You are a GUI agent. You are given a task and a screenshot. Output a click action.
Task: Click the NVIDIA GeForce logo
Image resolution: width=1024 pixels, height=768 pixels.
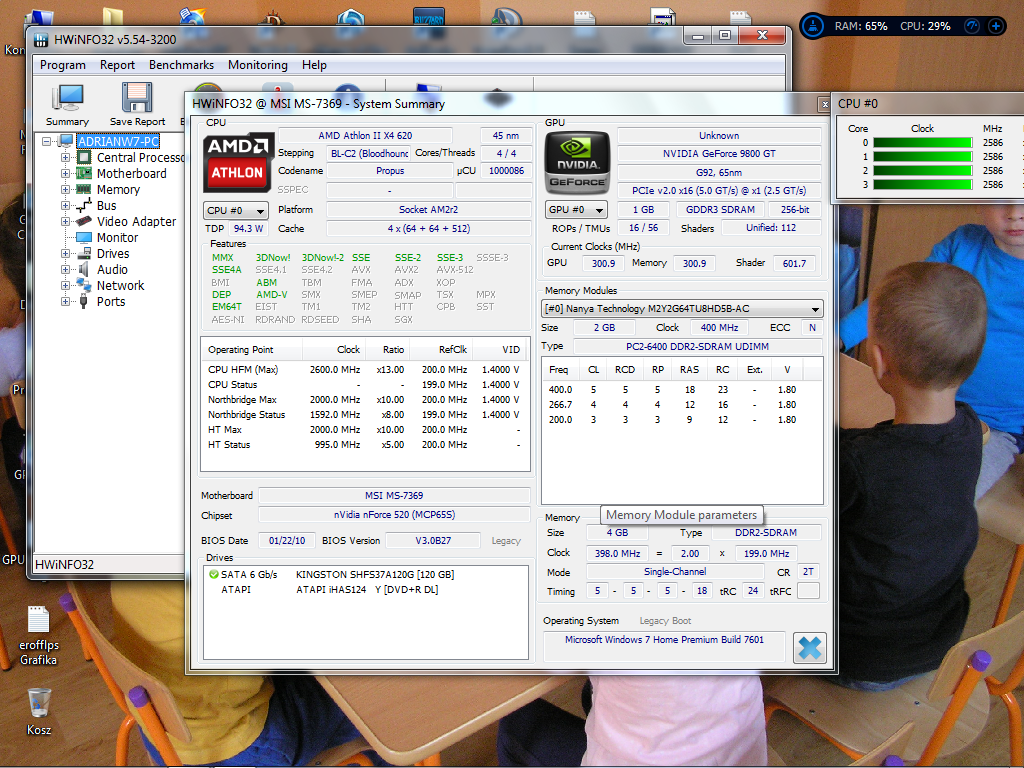point(577,163)
